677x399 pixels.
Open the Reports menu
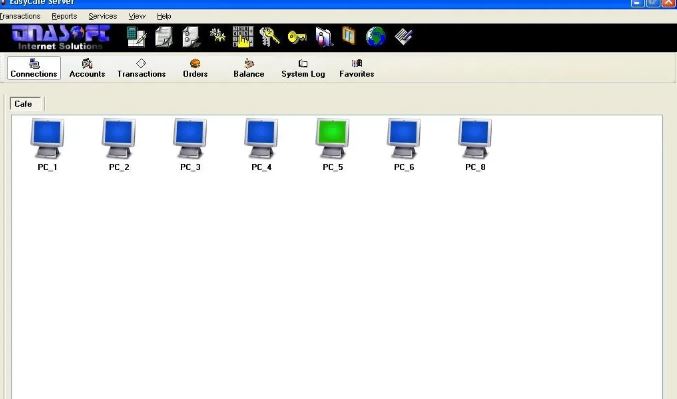click(x=64, y=16)
